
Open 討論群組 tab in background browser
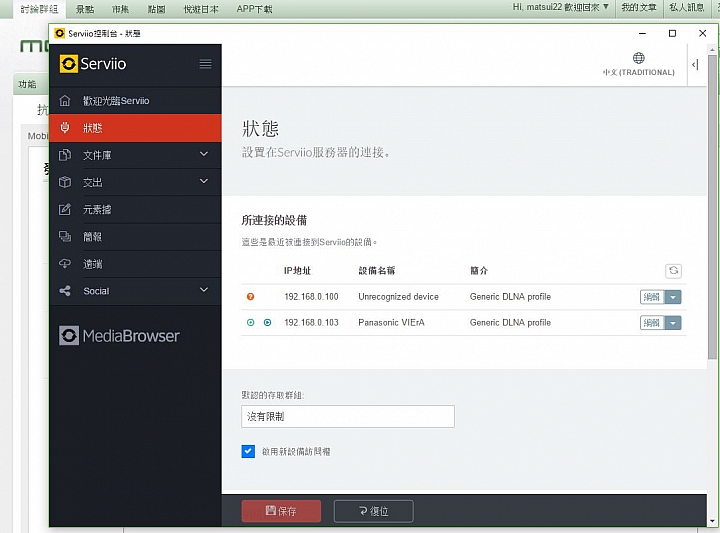39,9
